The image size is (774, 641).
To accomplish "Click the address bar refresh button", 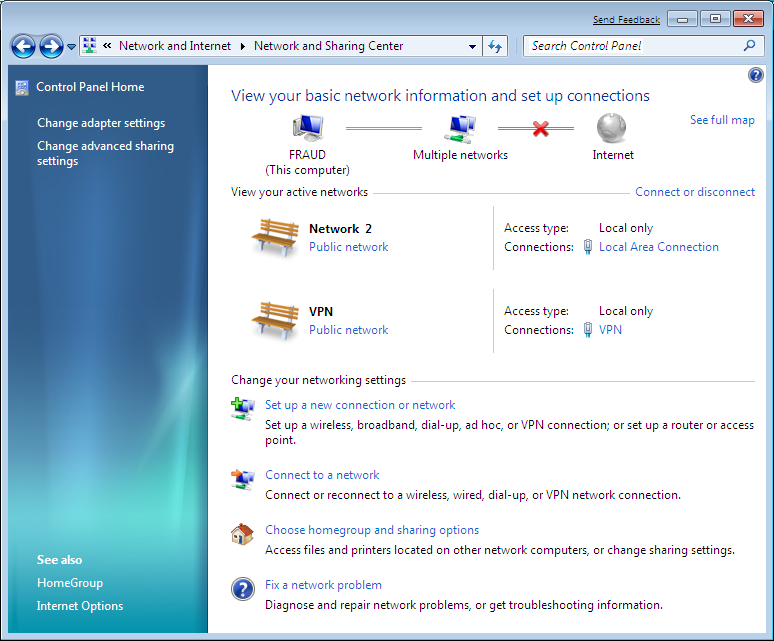I will (x=495, y=46).
